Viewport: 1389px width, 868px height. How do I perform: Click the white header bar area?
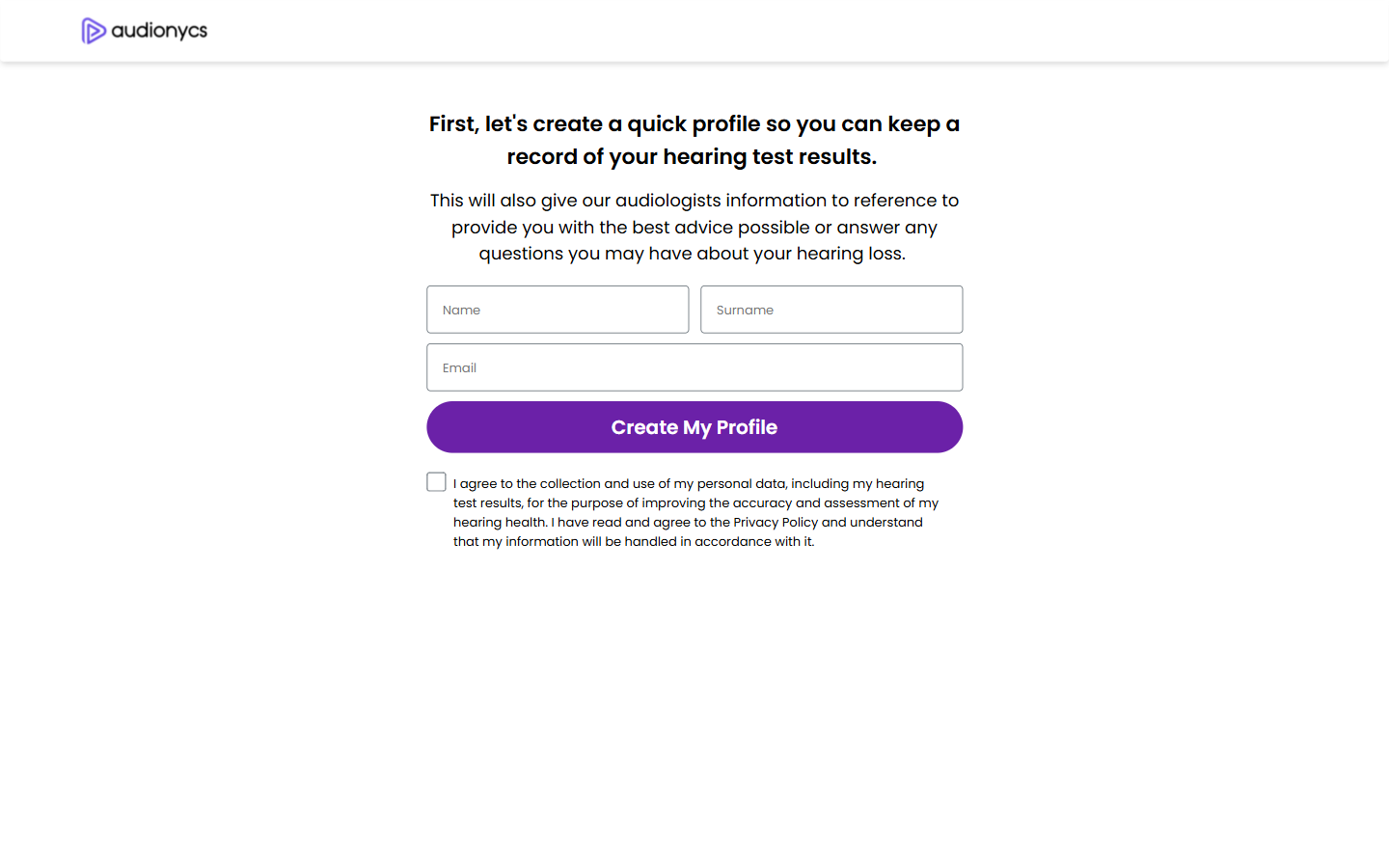click(675, 30)
